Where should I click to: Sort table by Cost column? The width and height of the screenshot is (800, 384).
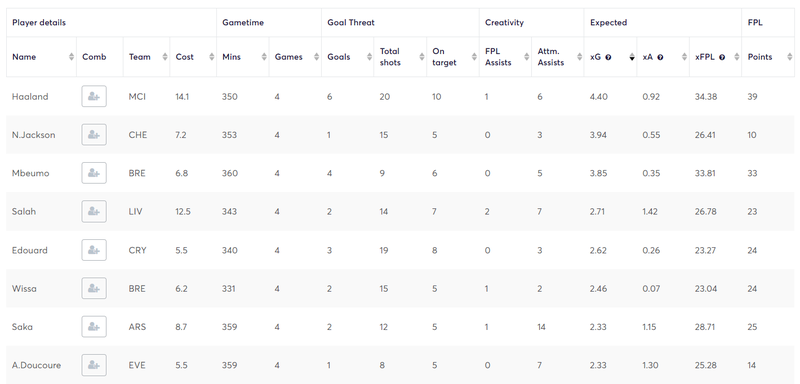tap(212, 57)
